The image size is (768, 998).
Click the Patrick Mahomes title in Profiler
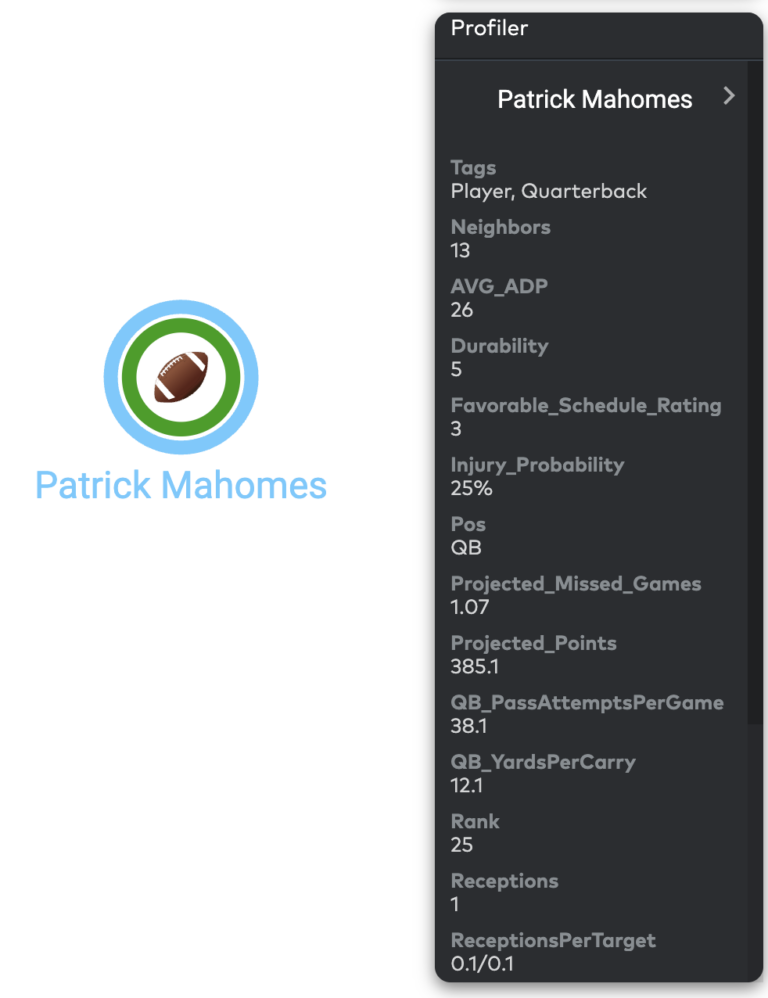(x=594, y=99)
